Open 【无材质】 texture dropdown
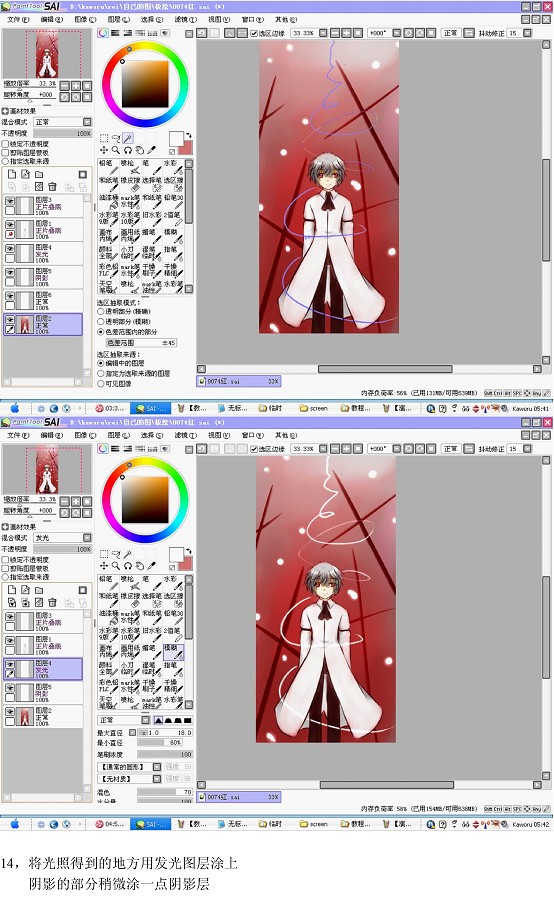The image size is (554, 915). coord(129,778)
